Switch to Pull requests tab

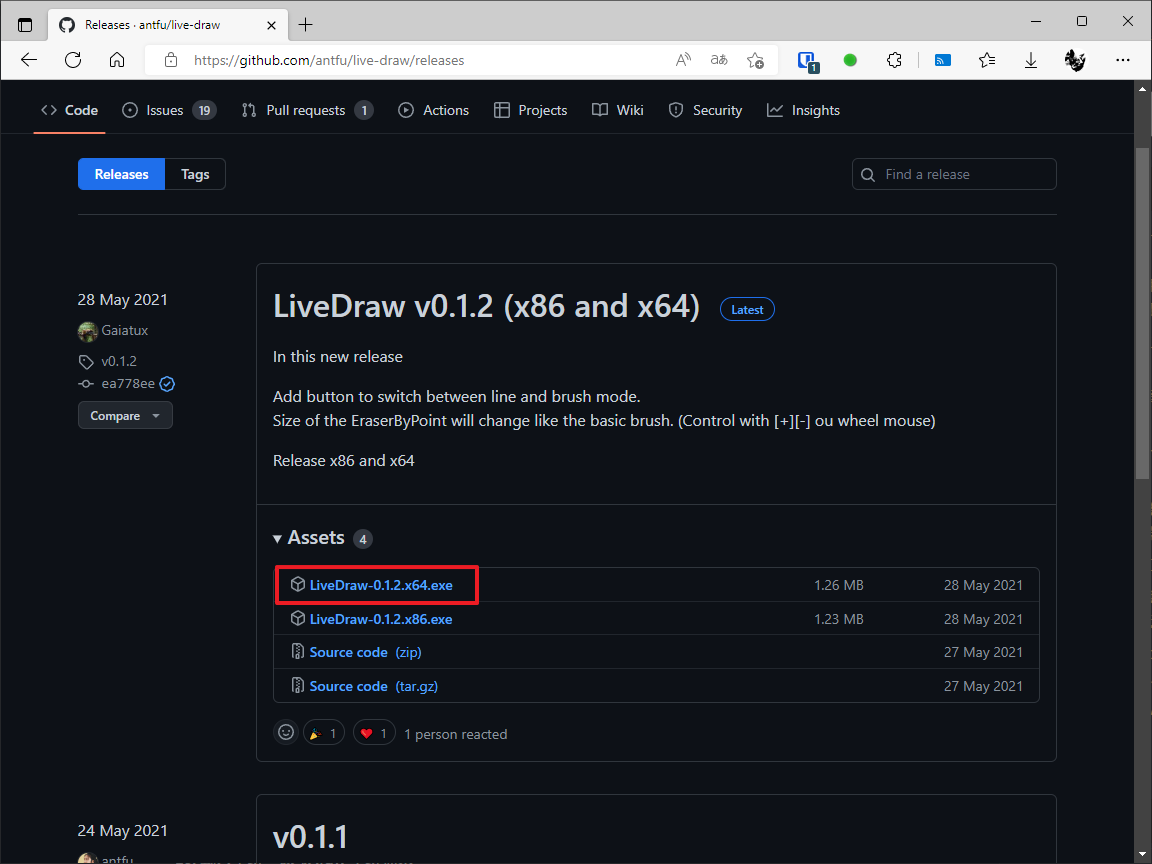pos(307,110)
